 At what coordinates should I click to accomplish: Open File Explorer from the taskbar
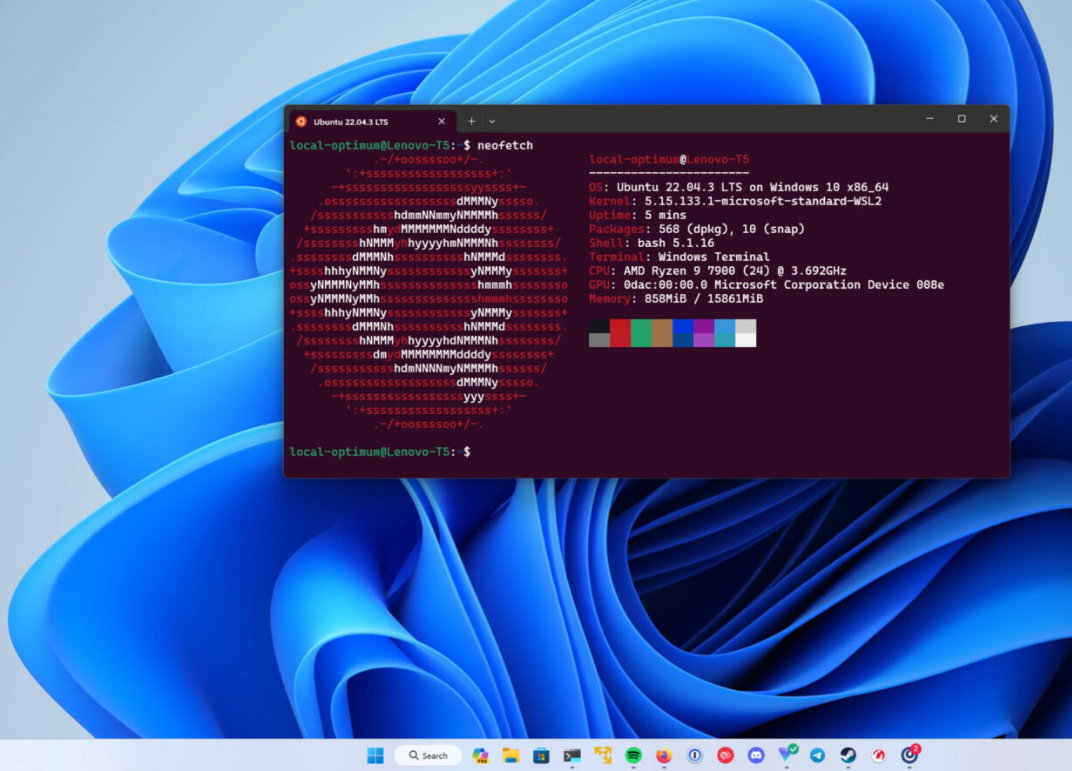pos(511,755)
